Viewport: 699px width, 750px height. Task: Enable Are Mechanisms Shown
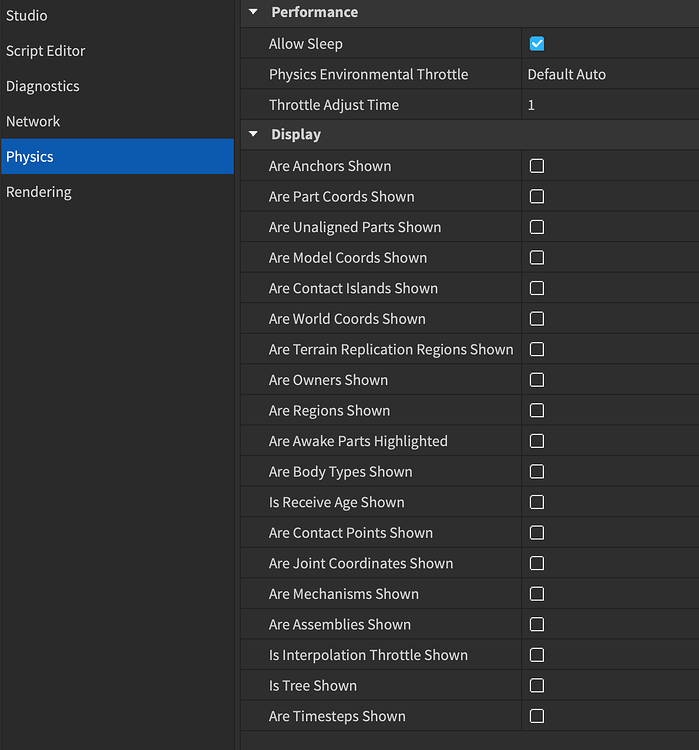[537, 594]
